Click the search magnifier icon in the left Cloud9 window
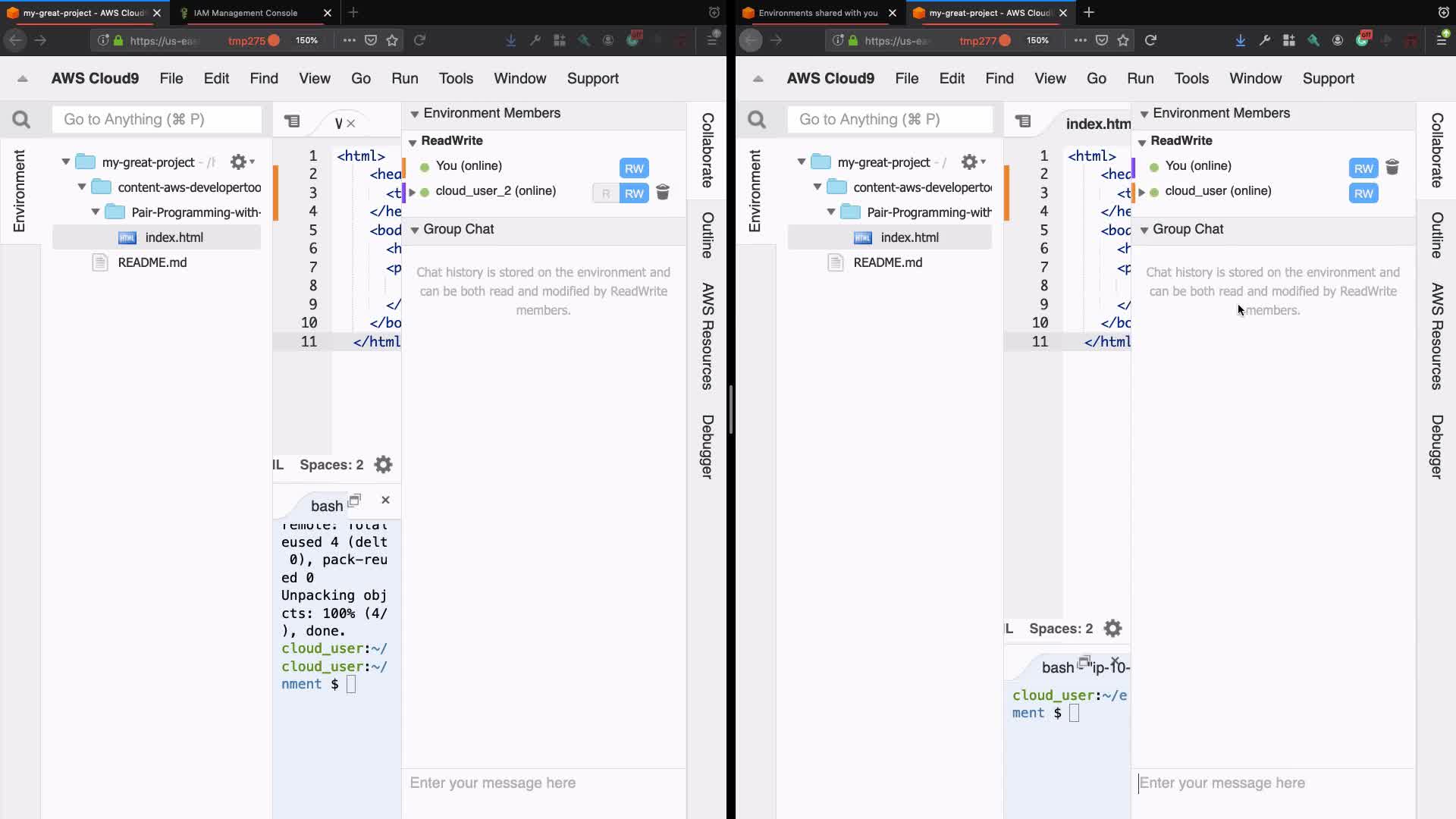This screenshot has width=1456, height=819. click(x=21, y=120)
